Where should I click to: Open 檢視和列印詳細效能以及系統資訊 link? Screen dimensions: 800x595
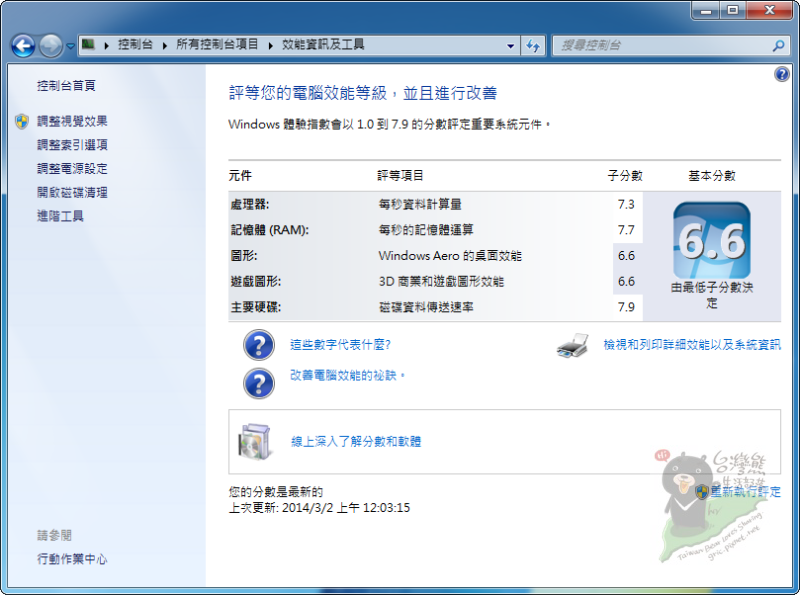(x=692, y=345)
